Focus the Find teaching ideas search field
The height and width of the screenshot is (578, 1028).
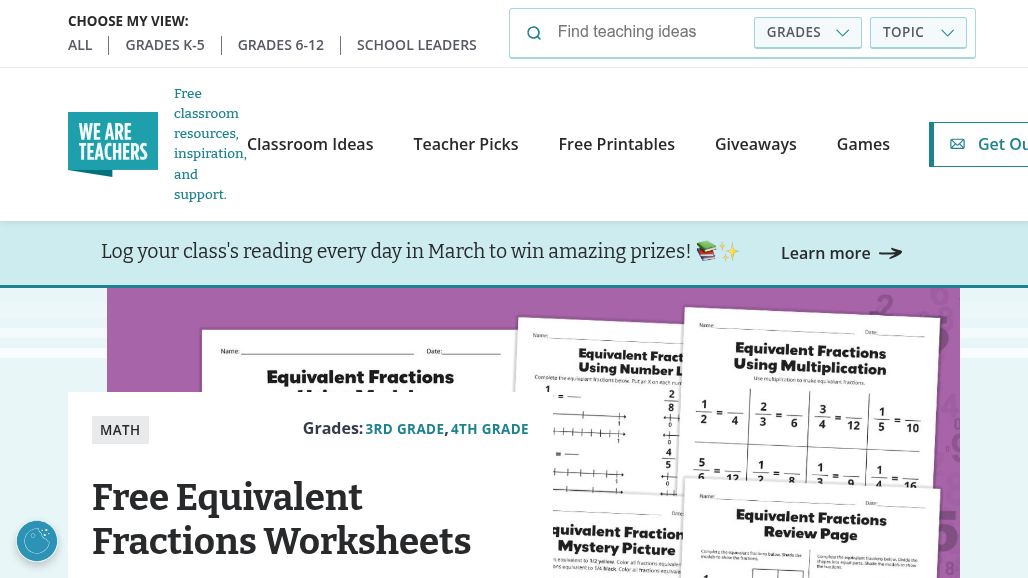tap(650, 32)
